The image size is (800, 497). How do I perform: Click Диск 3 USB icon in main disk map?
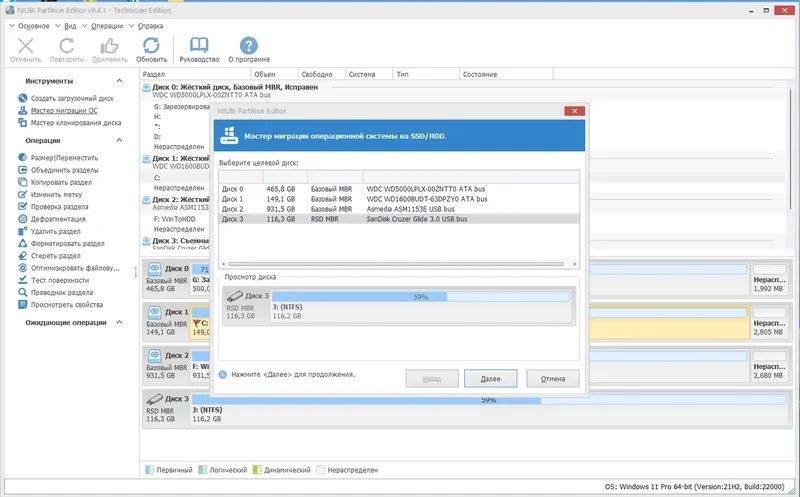[x=154, y=399]
